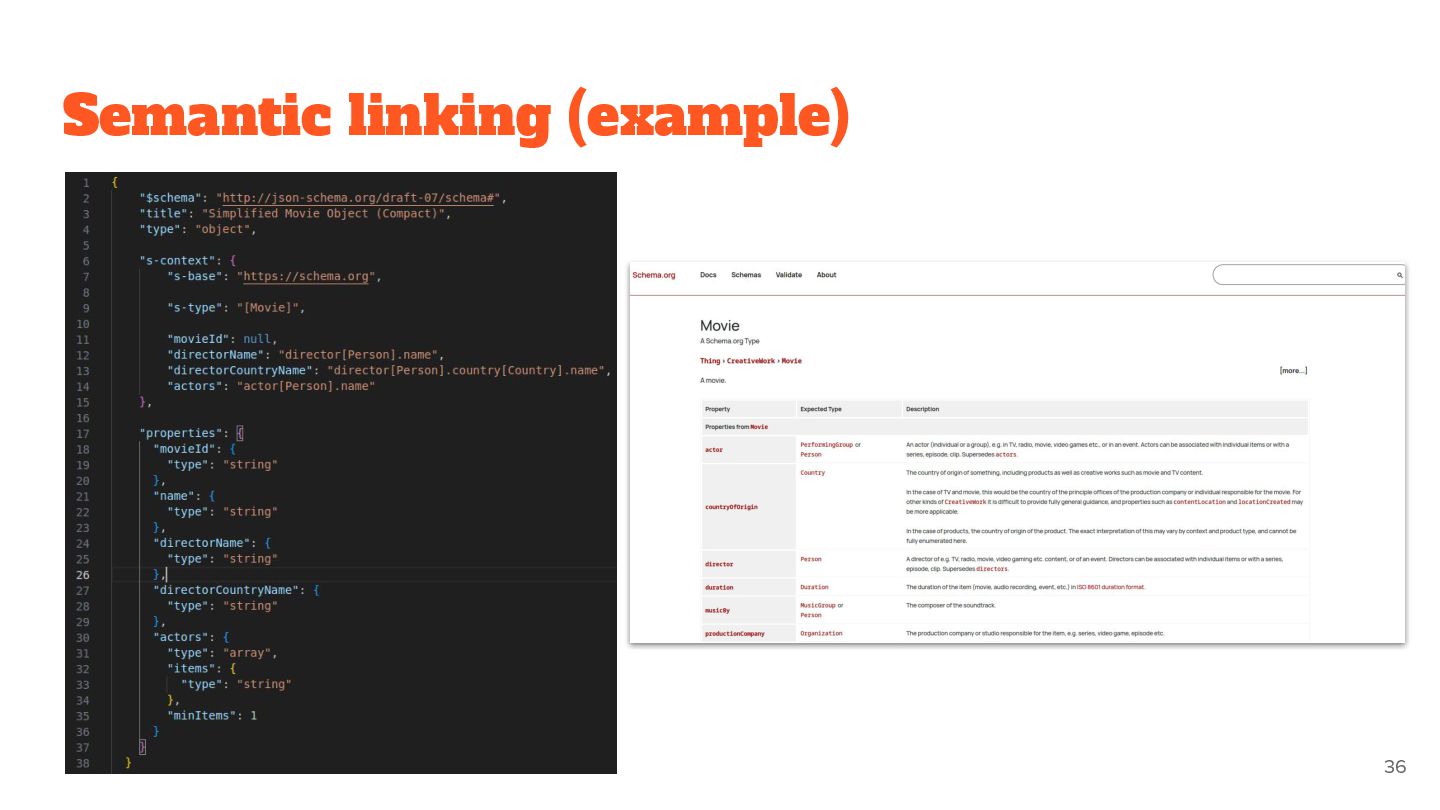This screenshot has height=810, width=1440.
Task: Expand the [more...] link
Action: [x=1293, y=371]
